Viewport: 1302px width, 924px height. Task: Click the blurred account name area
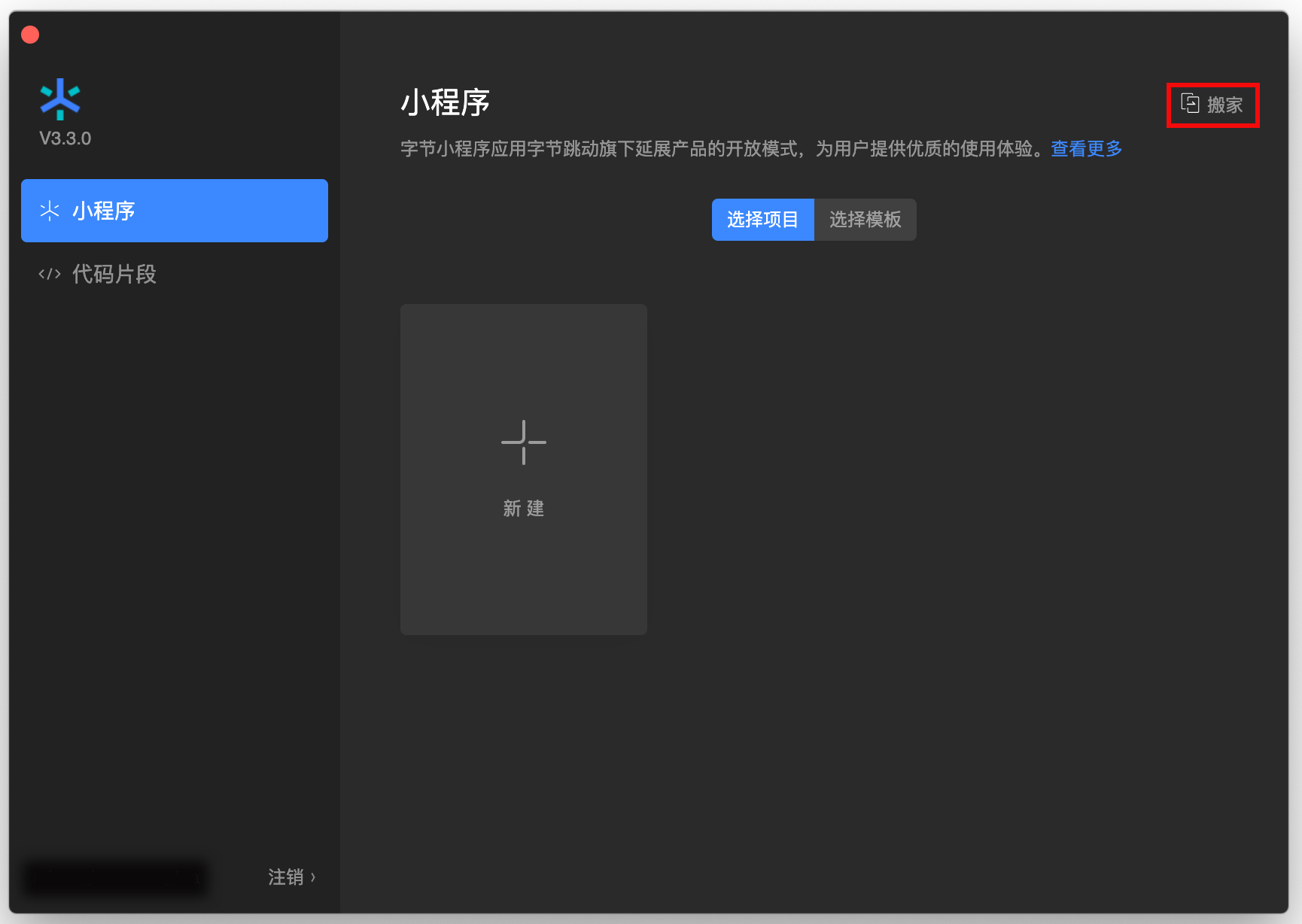[114, 877]
